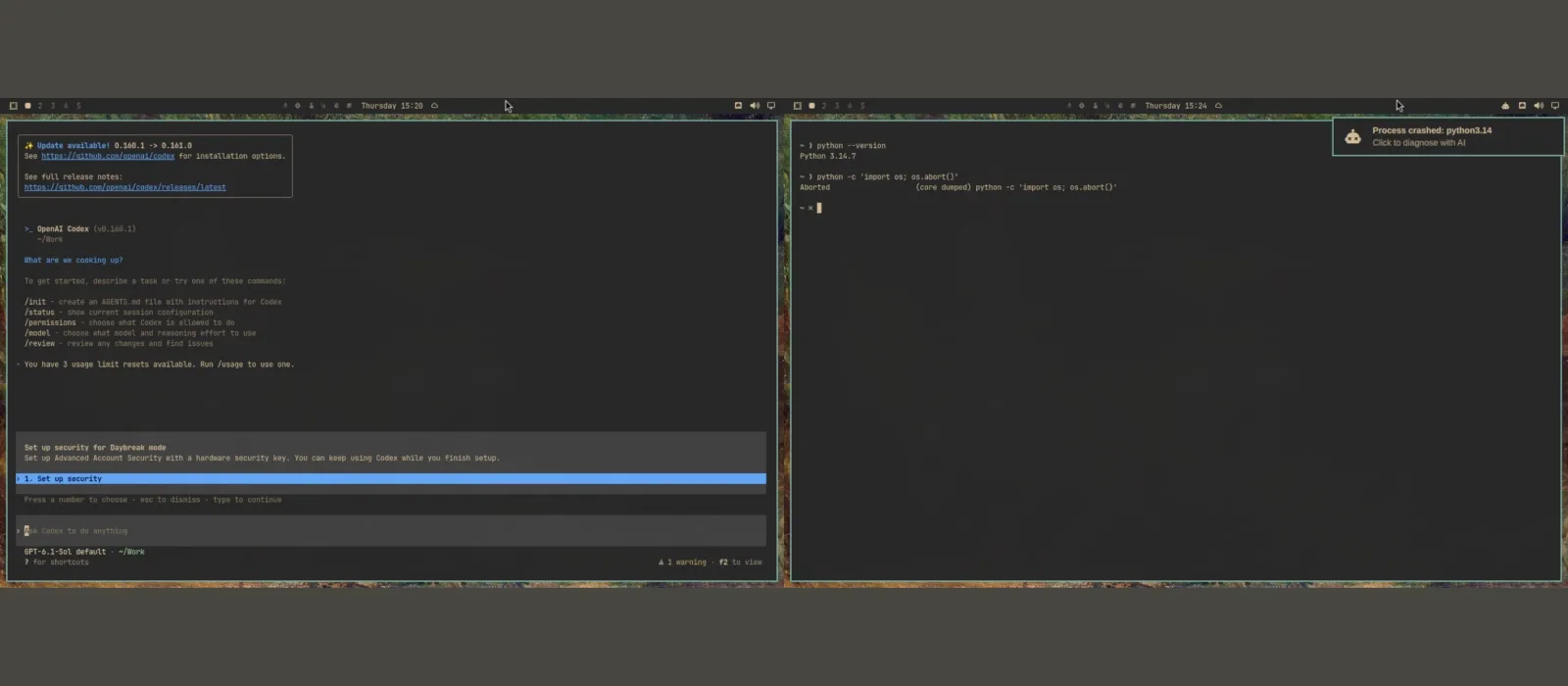The height and width of the screenshot is (686, 1568).
Task: Click the weather cloud icon beside 15:24
Action: point(1218,106)
